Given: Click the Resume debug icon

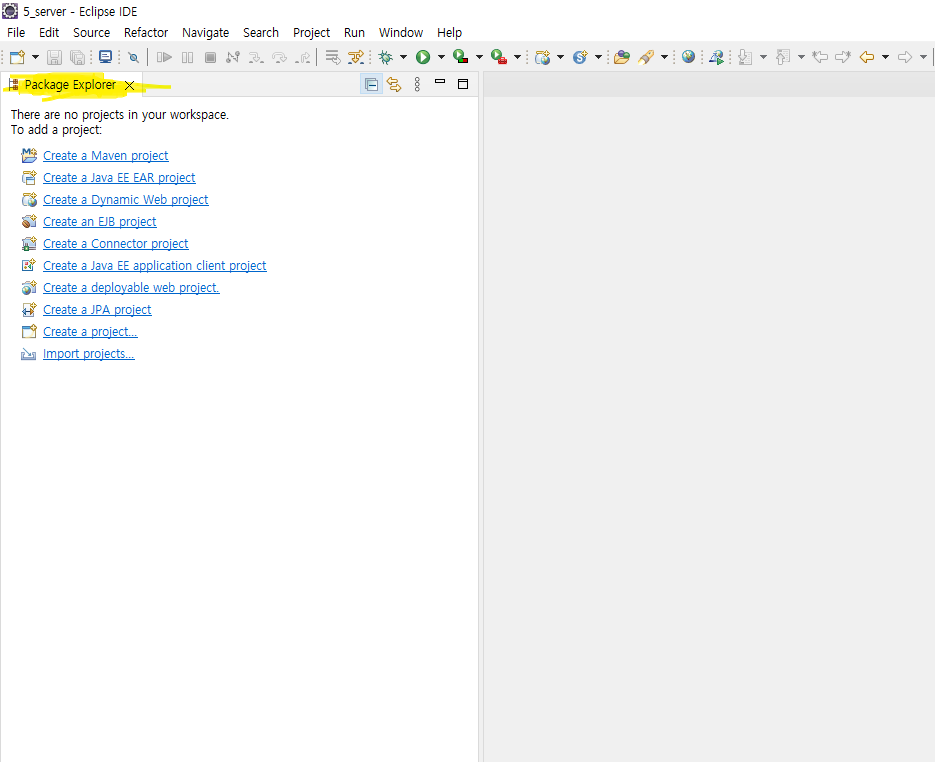Looking at the screenshot, I should (164, 57).
